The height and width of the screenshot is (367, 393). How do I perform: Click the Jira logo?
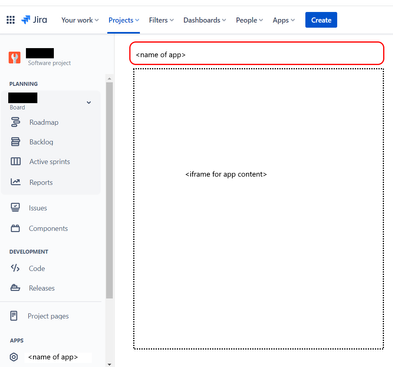pyautogui.click(x=34, y=20)
